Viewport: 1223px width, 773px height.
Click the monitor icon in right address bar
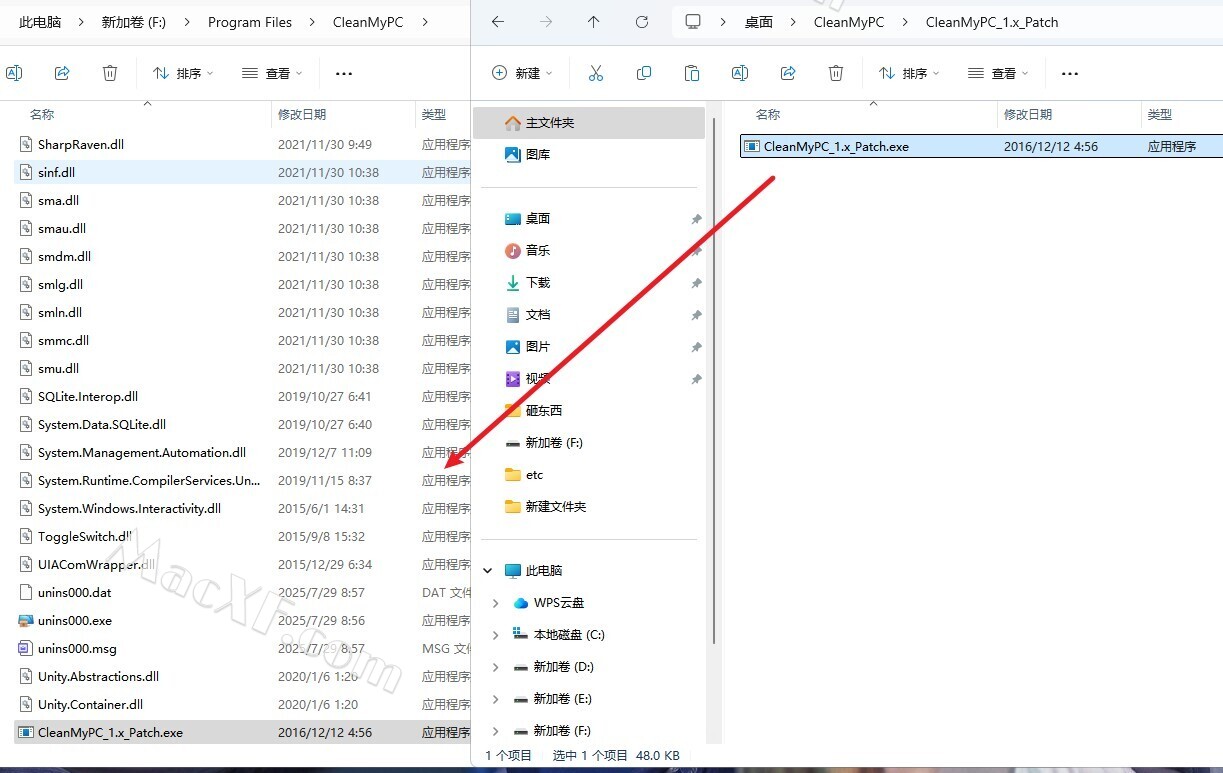(x=692, y=22)
